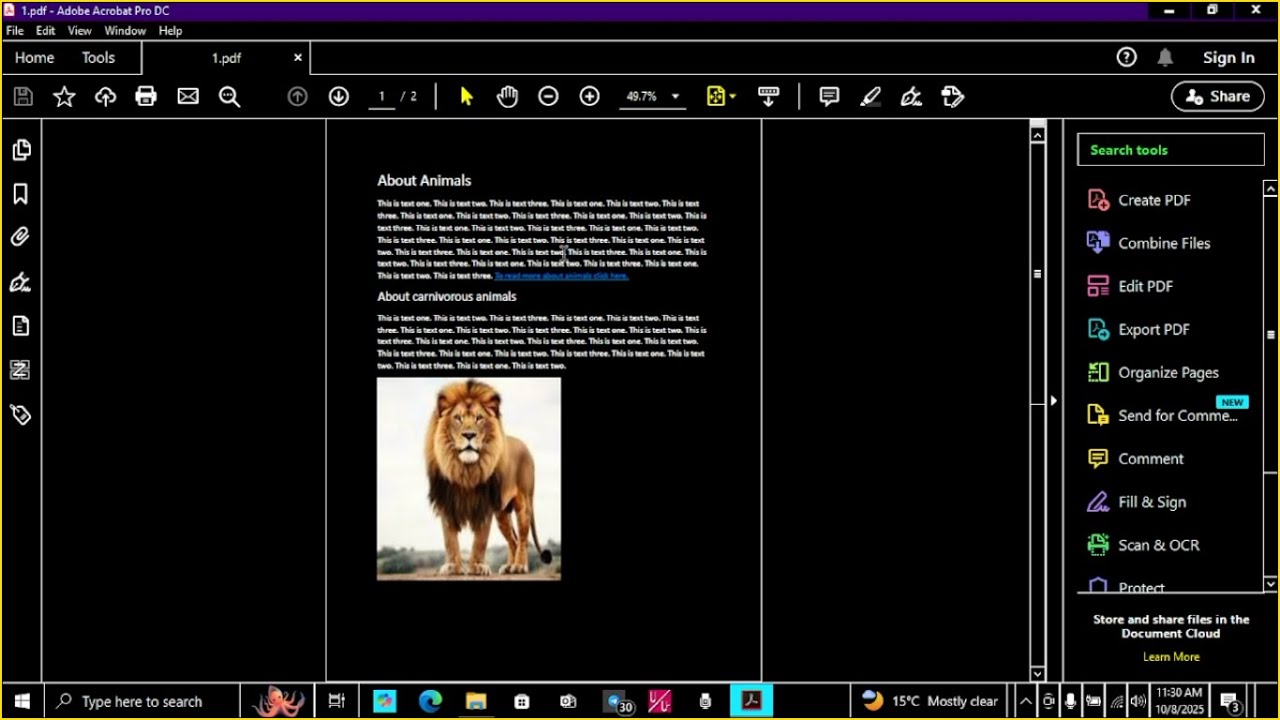Image resolution: width=1280 pixels, height=720 pixels.
Task: Go to next page down arrow
Action: [339, 97]
